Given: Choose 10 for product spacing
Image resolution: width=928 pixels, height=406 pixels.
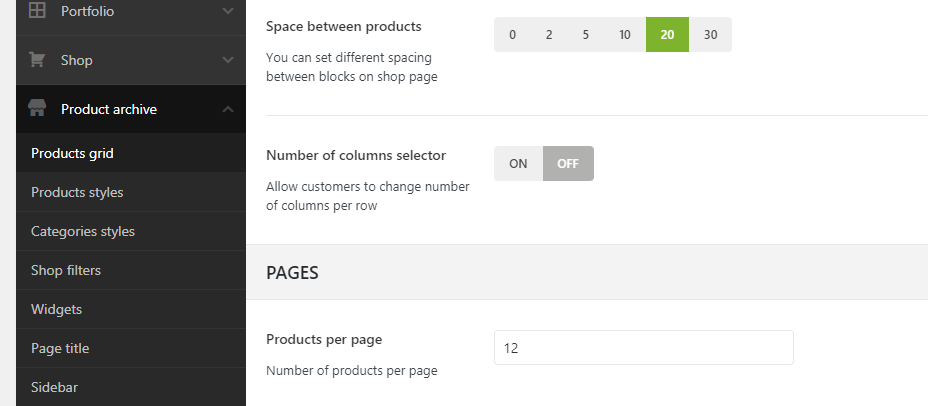Looking at the screenshot, I should coord(624,34).
